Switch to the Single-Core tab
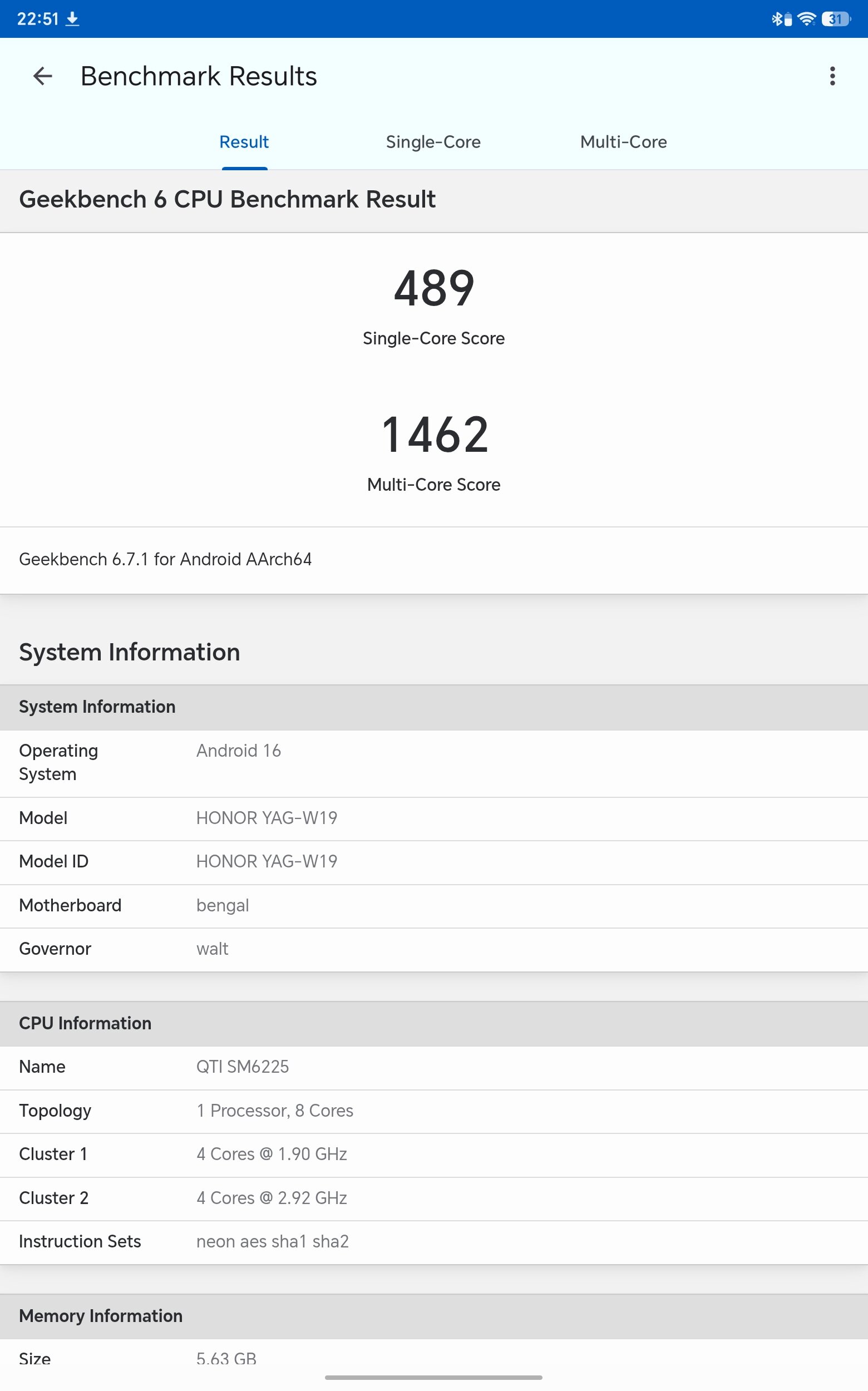The width and height of the screenshot is (868, 1391). tap(433, 142)
